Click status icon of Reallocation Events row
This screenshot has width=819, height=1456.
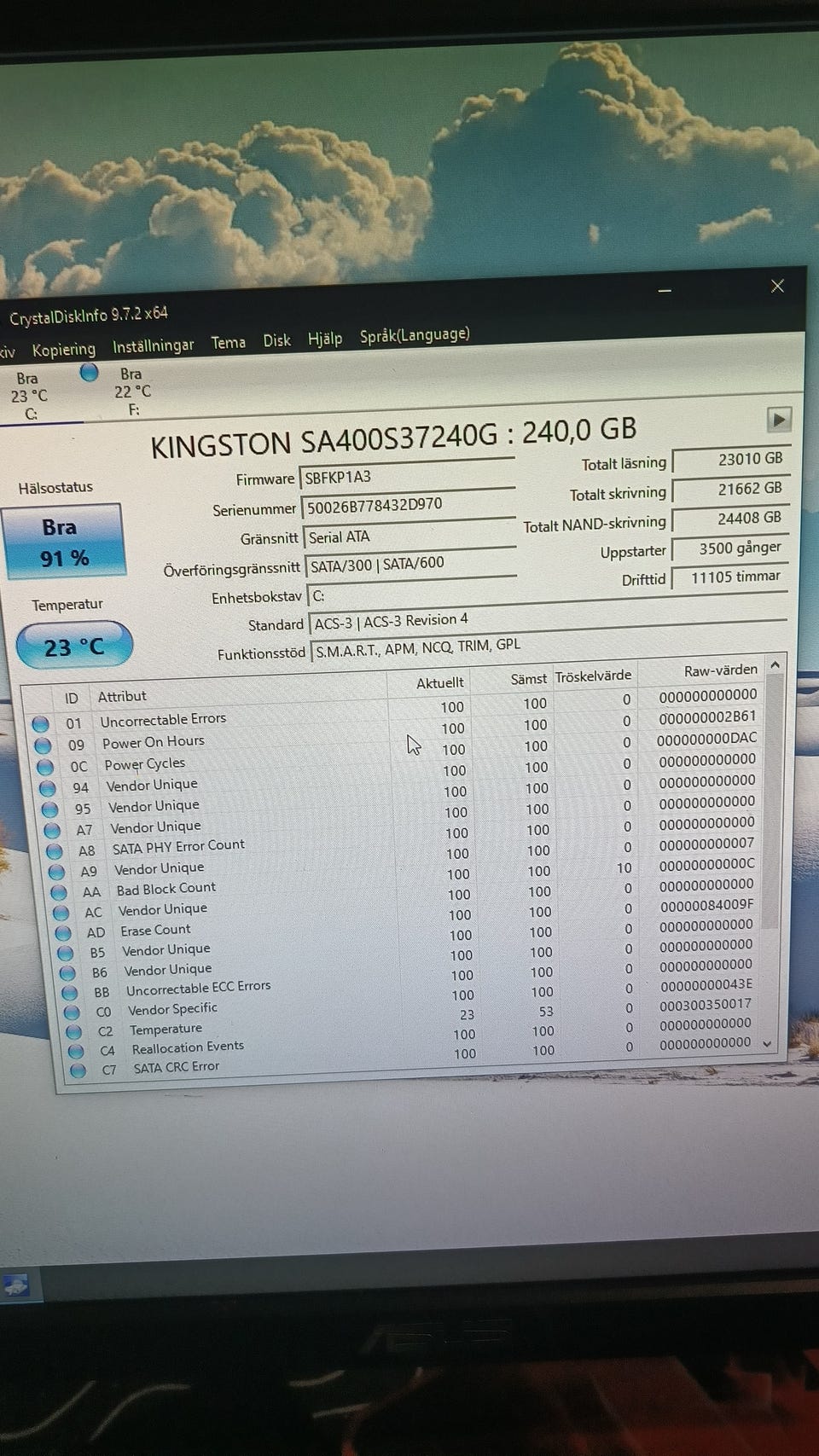[x=76, y=1051]
